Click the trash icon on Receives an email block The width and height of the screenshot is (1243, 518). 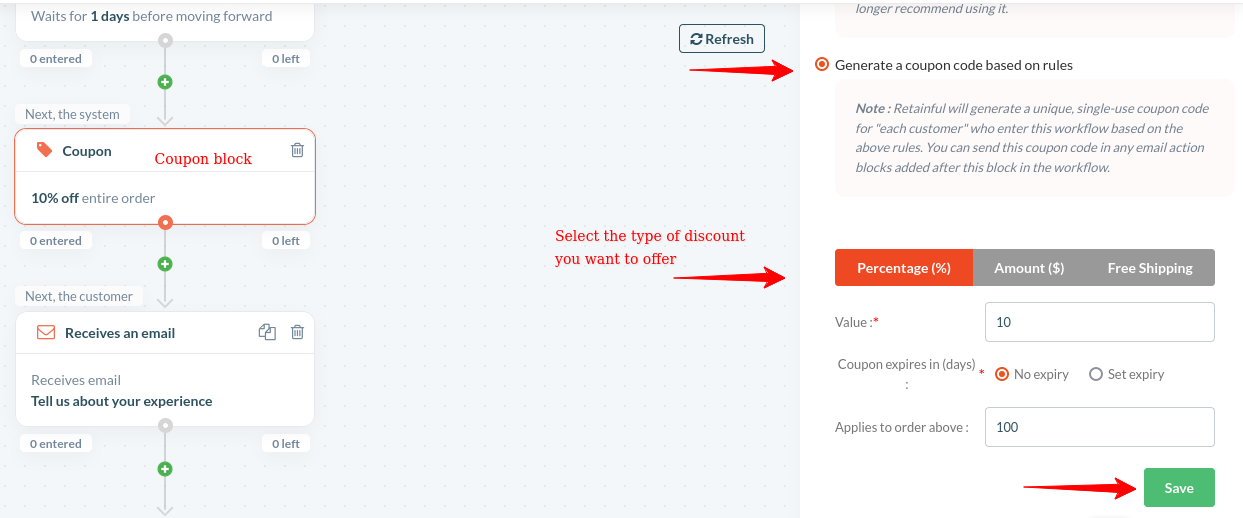tap(297, 332)
